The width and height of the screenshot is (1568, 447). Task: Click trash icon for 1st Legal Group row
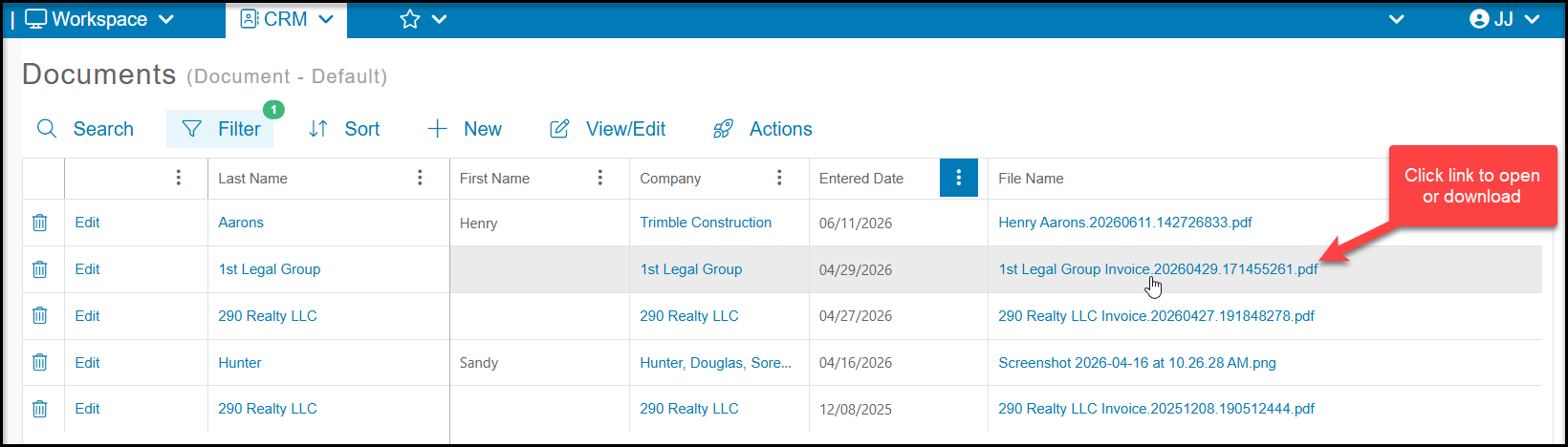(40, 269)
